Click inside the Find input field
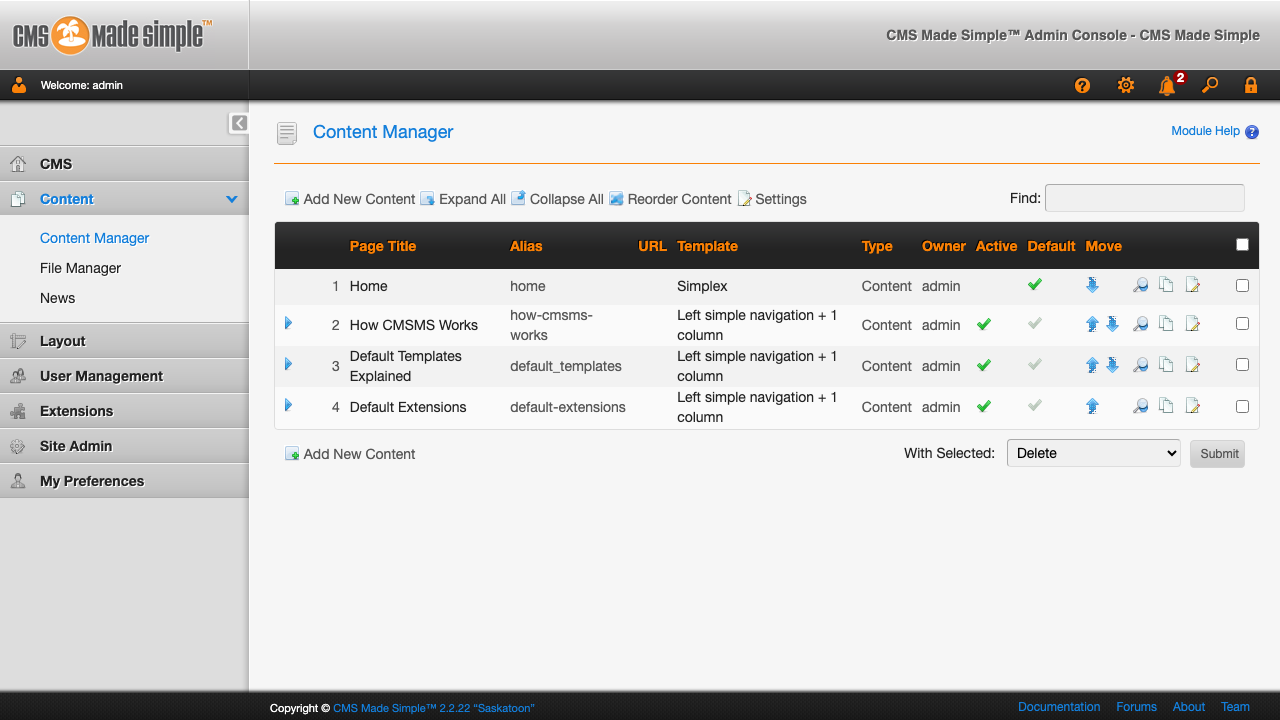 point(1145,198)
